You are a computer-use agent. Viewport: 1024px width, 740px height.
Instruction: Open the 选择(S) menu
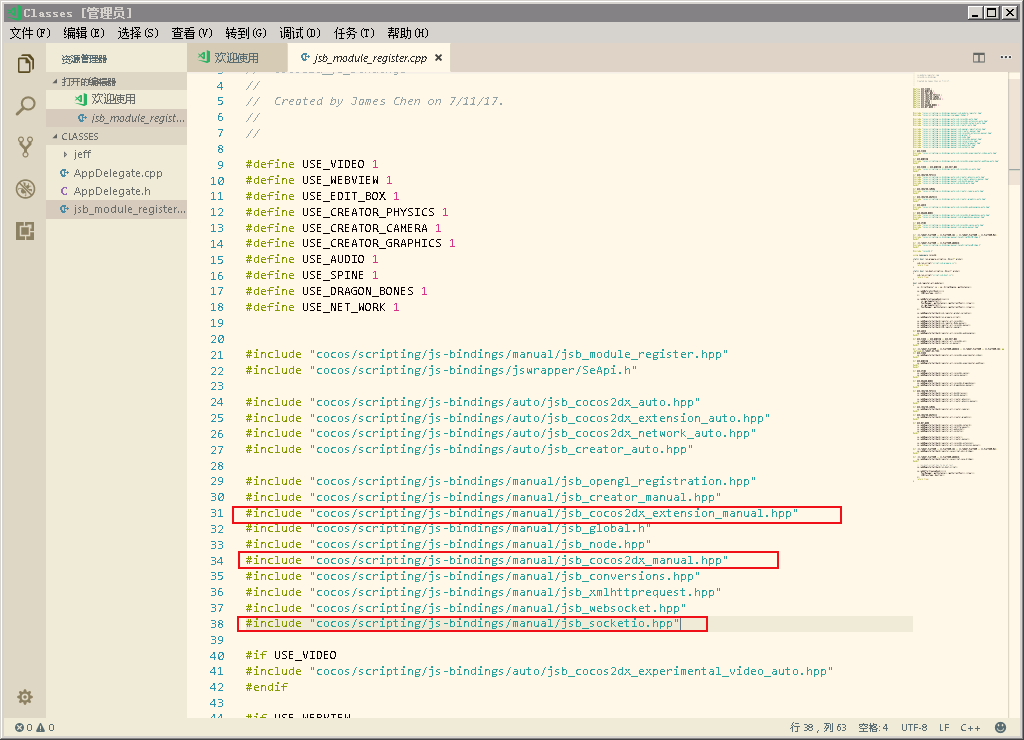pos(138,33)
